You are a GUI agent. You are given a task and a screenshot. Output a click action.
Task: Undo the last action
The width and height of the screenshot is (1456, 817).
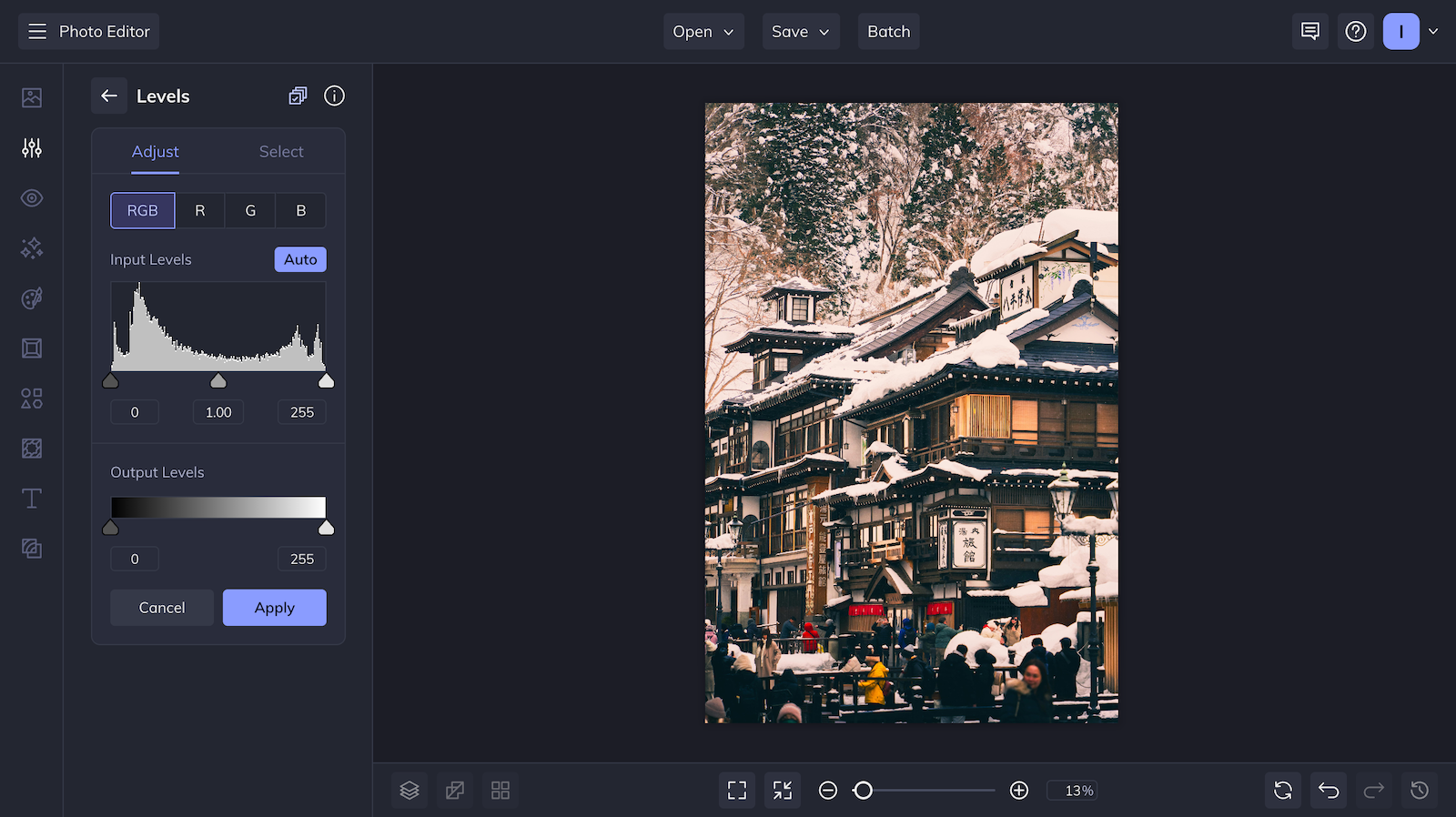pos(1329,791)
